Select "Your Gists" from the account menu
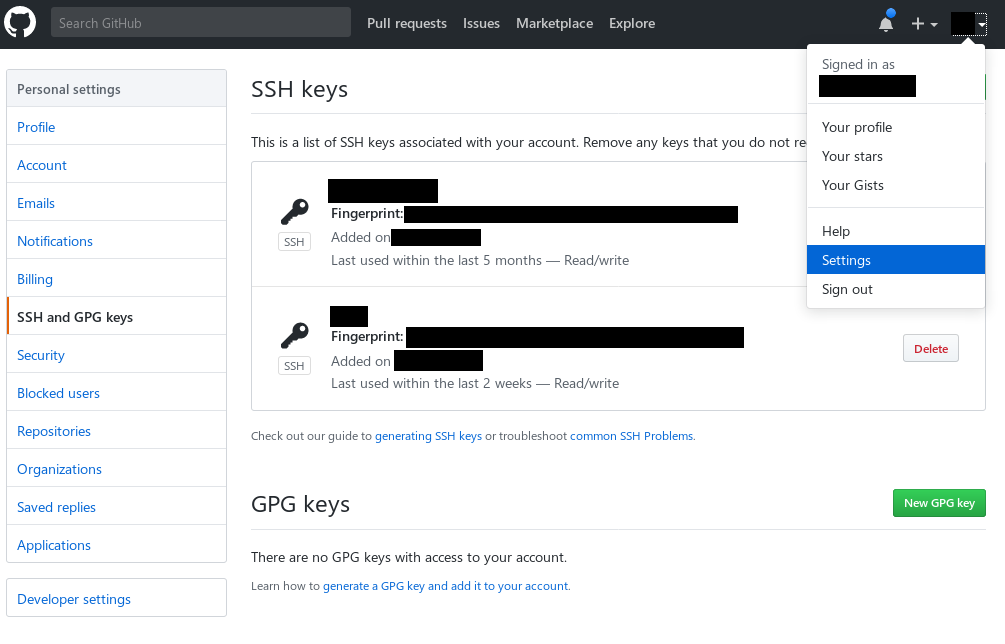 [852, 185]
